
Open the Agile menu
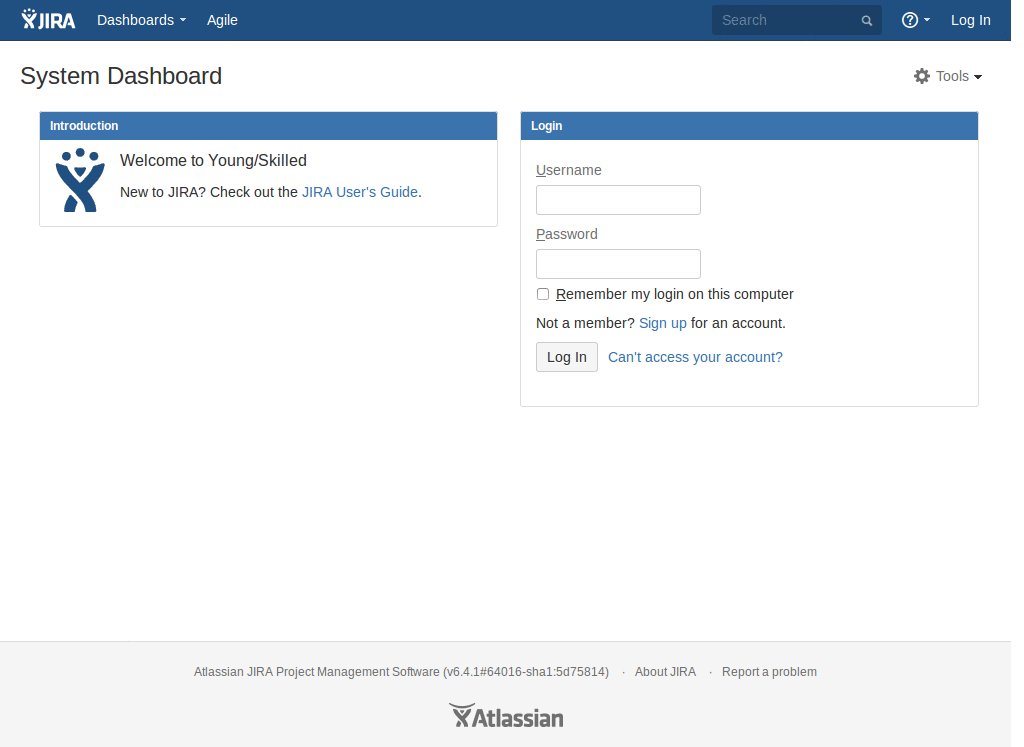[x=222, y=20]
